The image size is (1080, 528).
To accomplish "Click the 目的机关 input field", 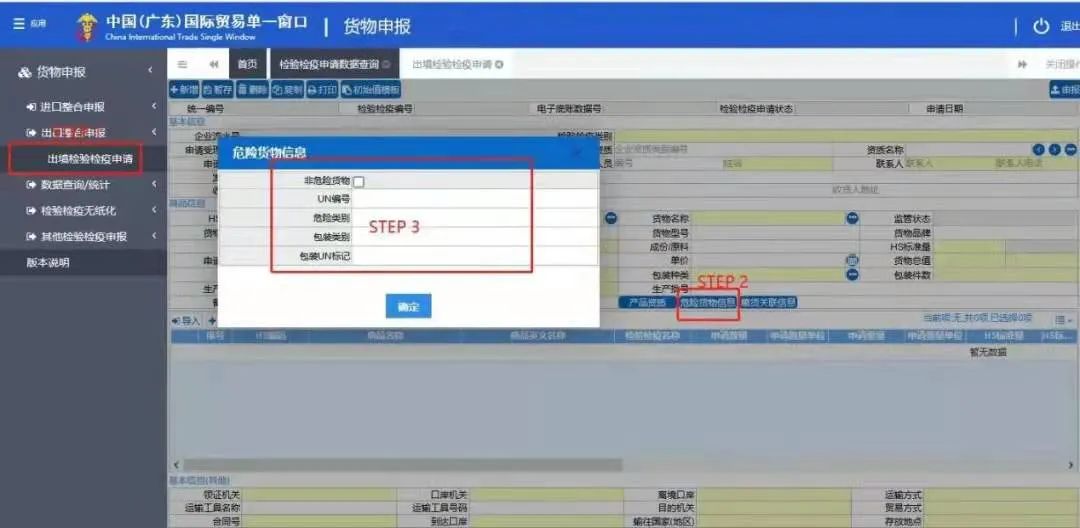I will click(774, 508).
